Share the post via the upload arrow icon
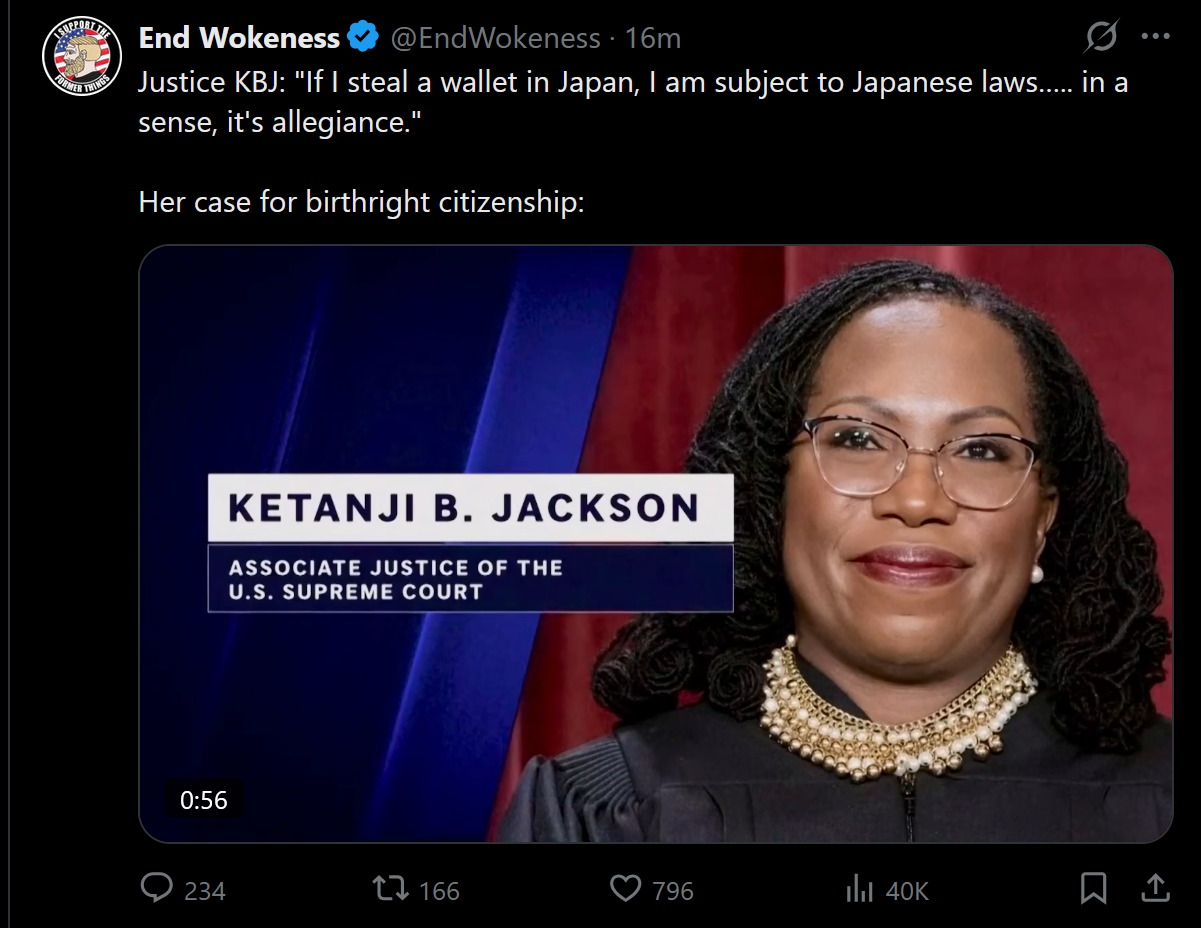The height and width of the screenshot is (928, 1201). [1154, 888]
